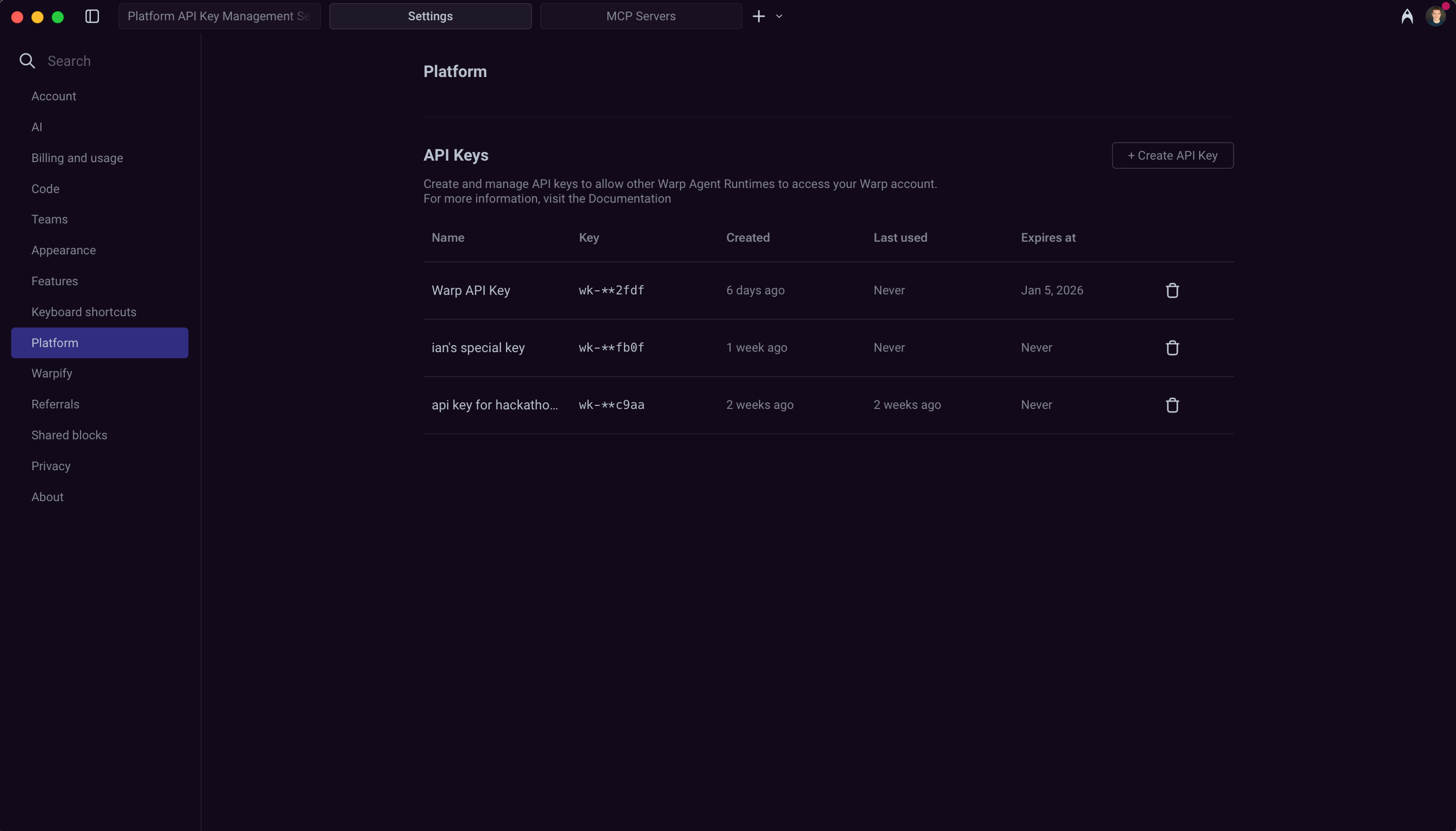Delete ian's special key with trash icon
This screenshot has height=831, width=1456.
pos(1172,348)
